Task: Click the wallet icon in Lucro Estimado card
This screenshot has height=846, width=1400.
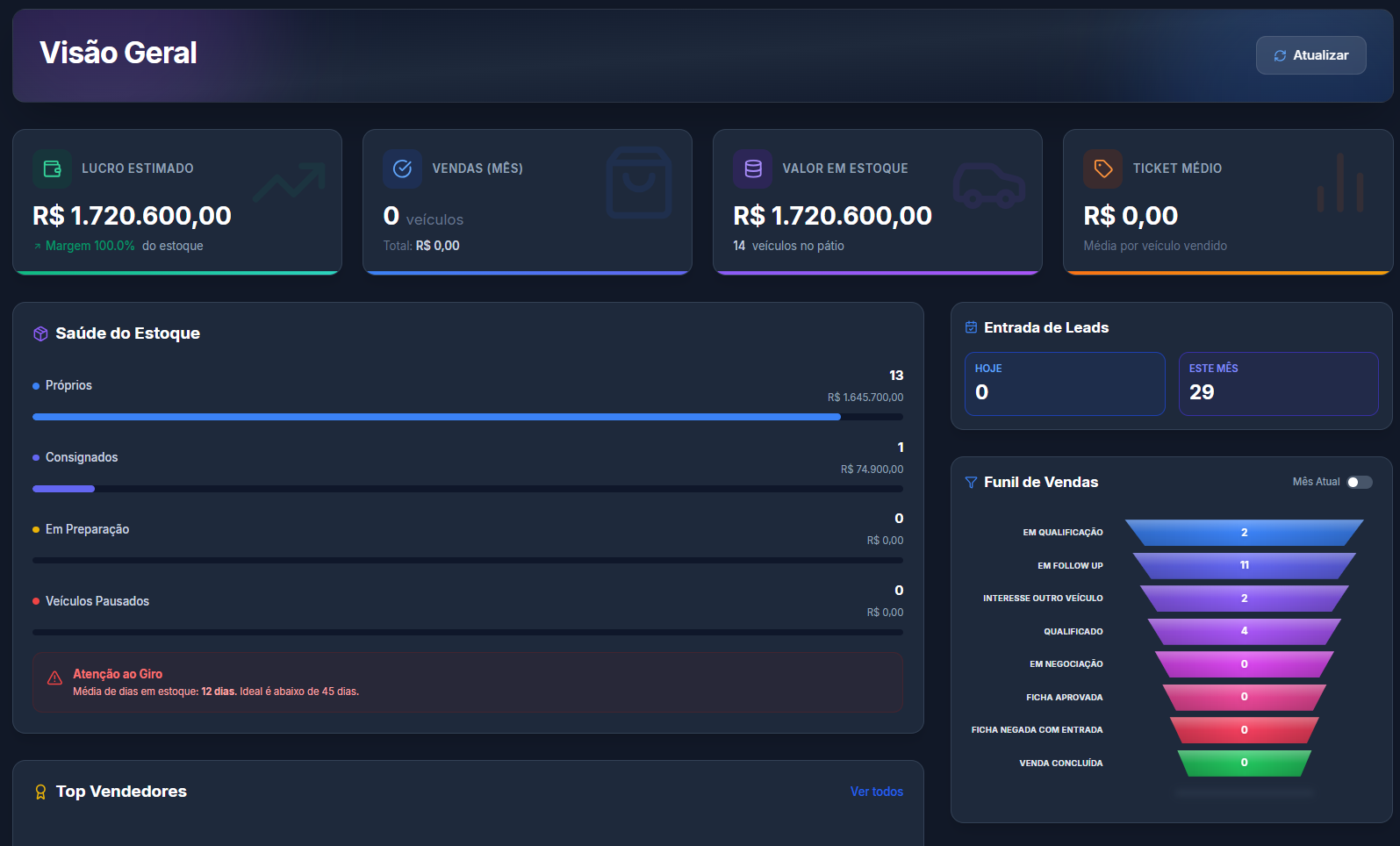Action: point(52,168)
